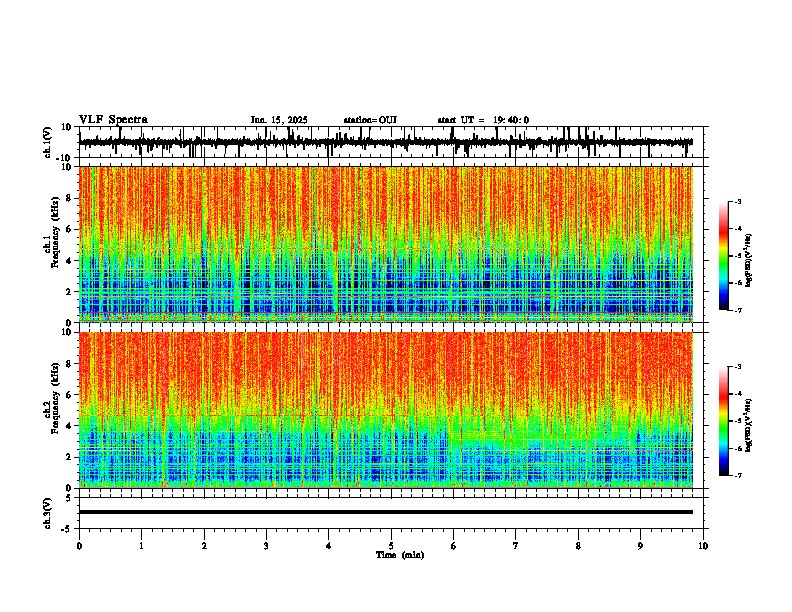
Task: Click time-axis tick label 3
Action: pyautogui.click(x=266, y=546)
